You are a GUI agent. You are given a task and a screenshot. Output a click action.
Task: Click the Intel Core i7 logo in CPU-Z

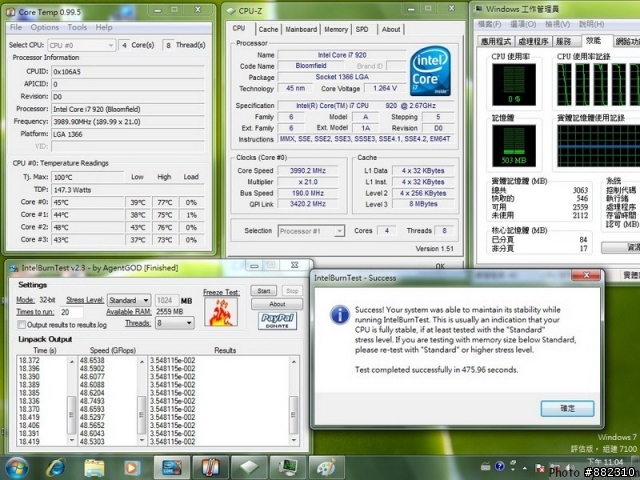point(430,71)
